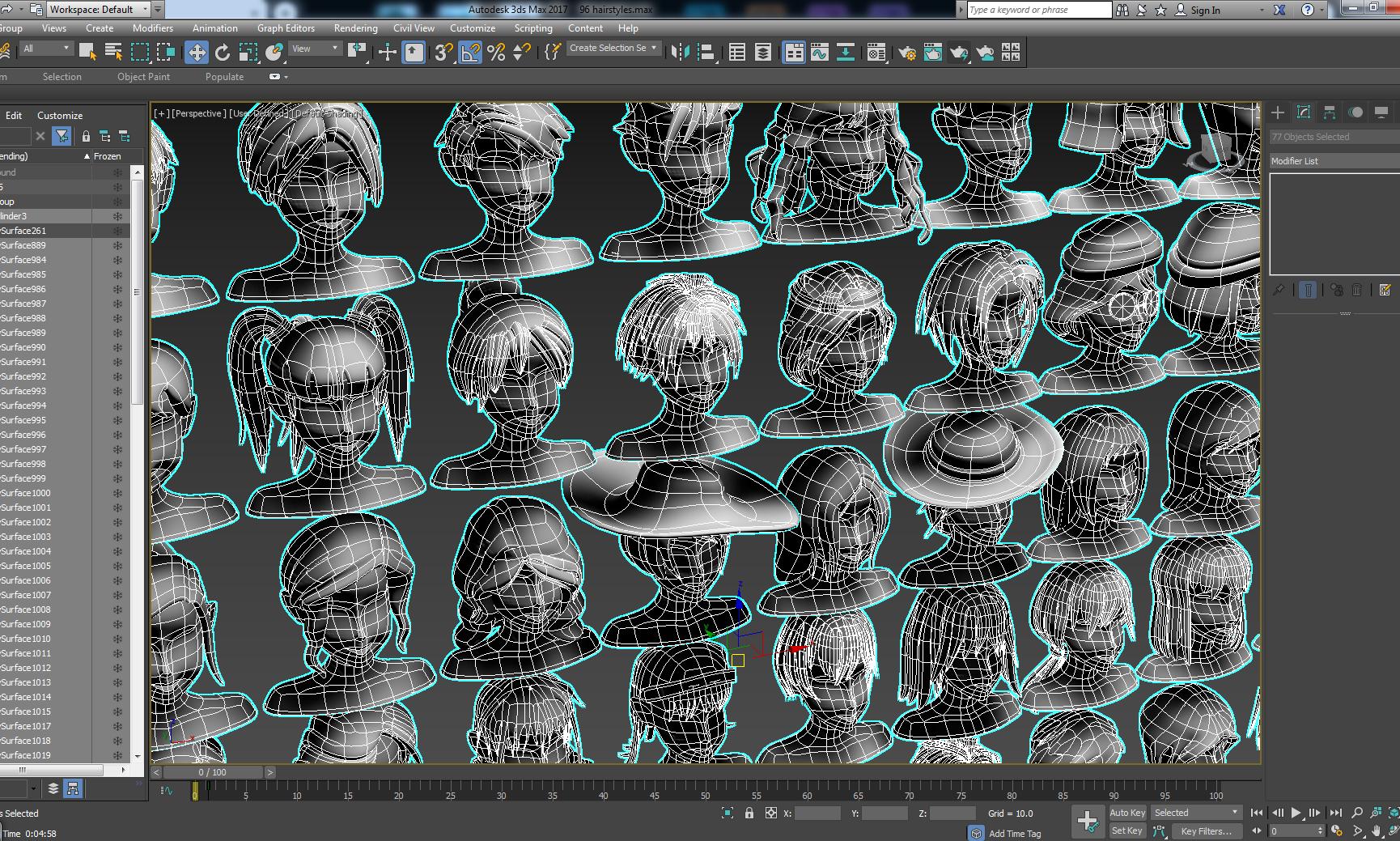Play the animation
The image size is (1400, 841).
pos(1296,813)
